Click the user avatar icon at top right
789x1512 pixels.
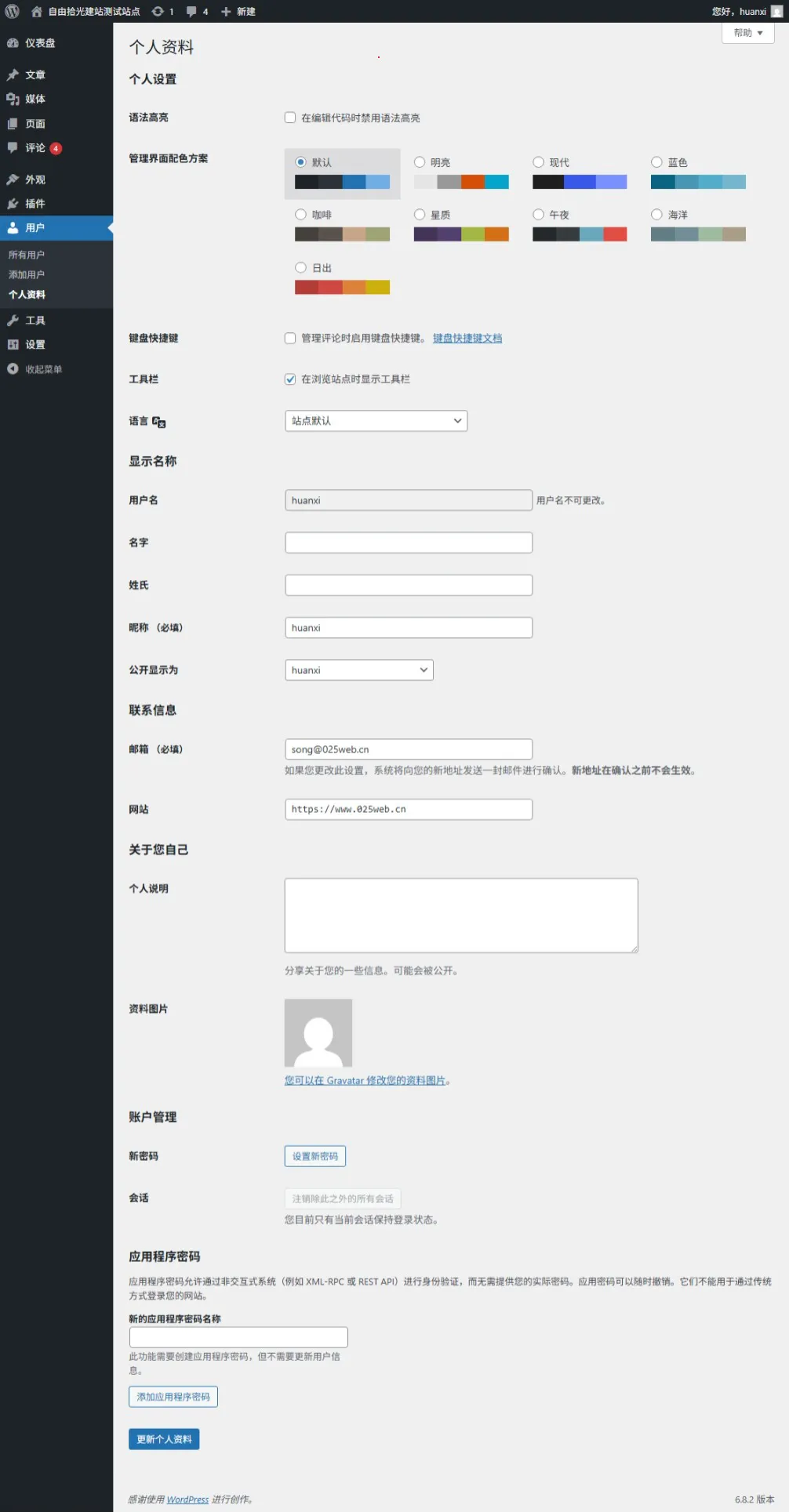coord(776,12)
